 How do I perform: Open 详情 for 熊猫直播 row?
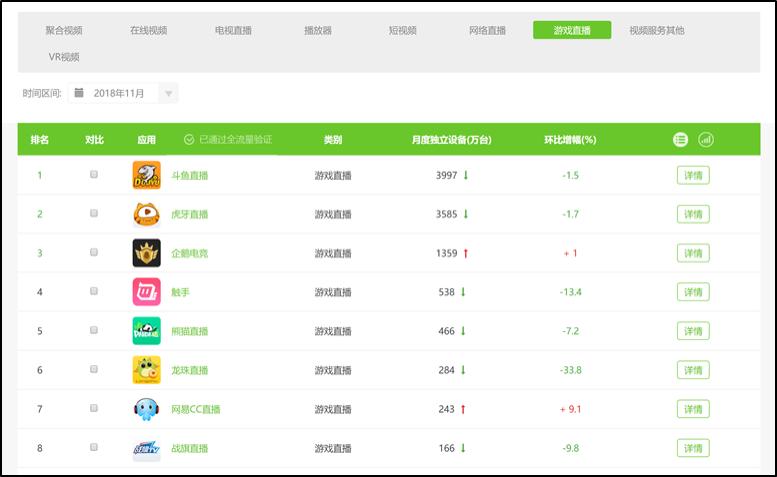[693, 331]
